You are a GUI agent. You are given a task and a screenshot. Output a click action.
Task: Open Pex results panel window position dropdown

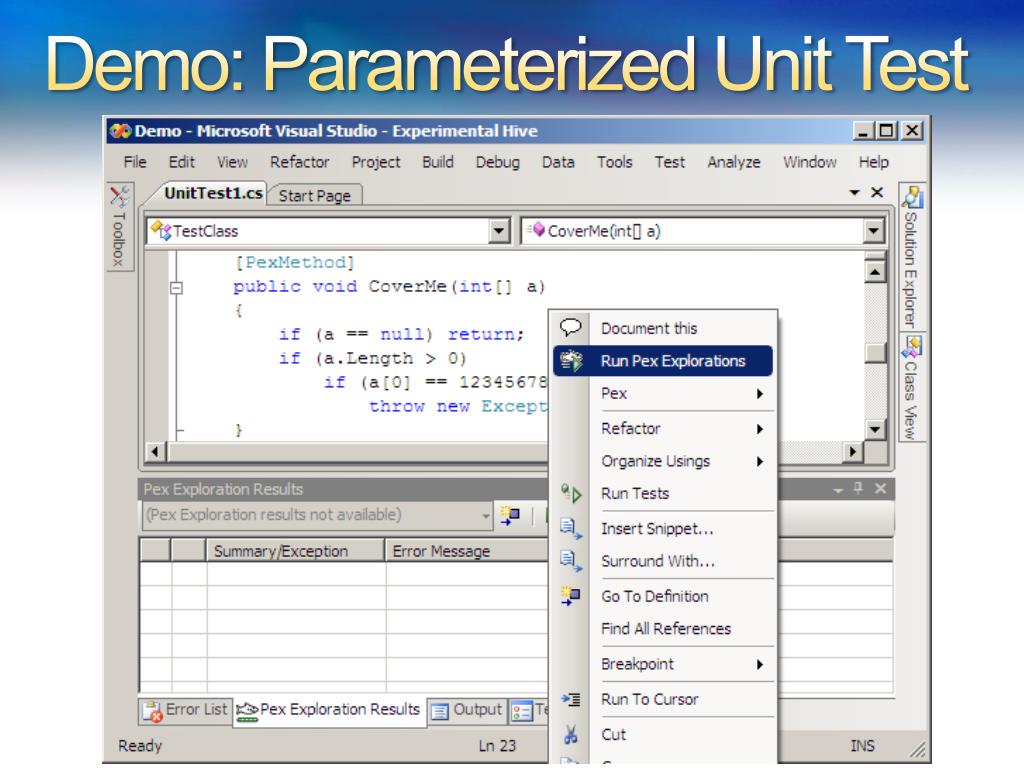[838, 489]
